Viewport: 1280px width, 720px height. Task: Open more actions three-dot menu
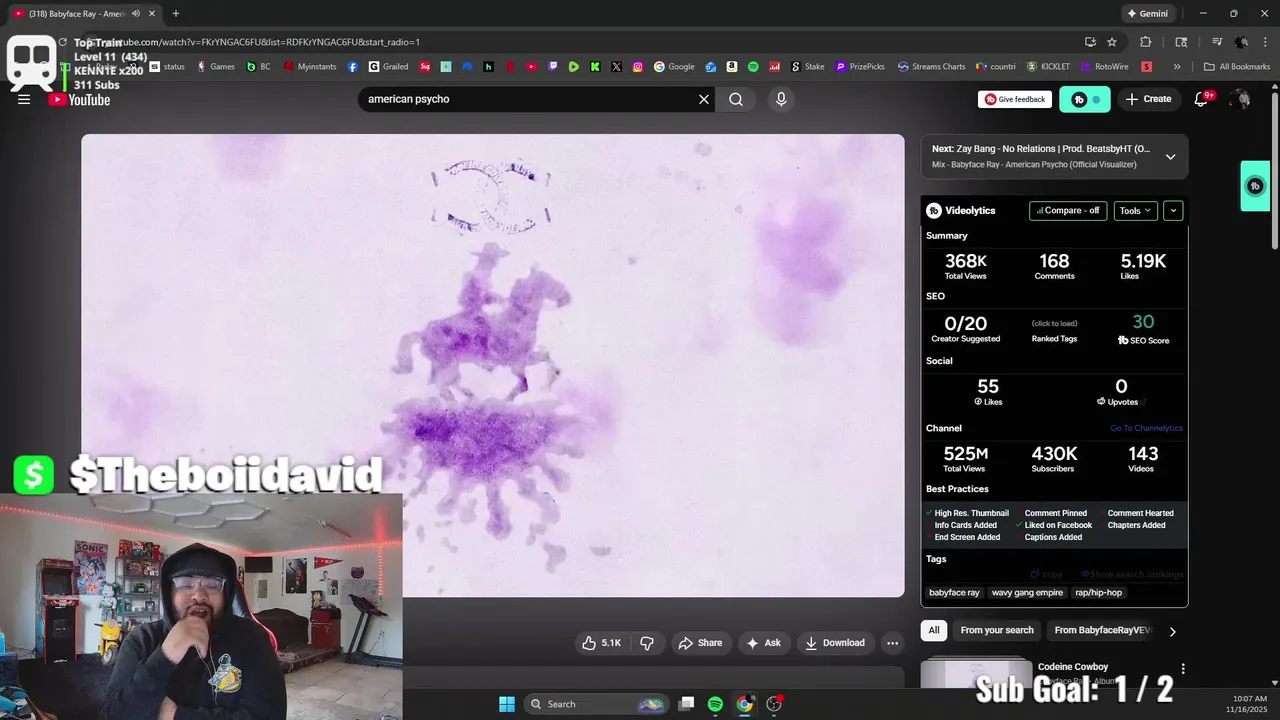[x=893, y=643]
